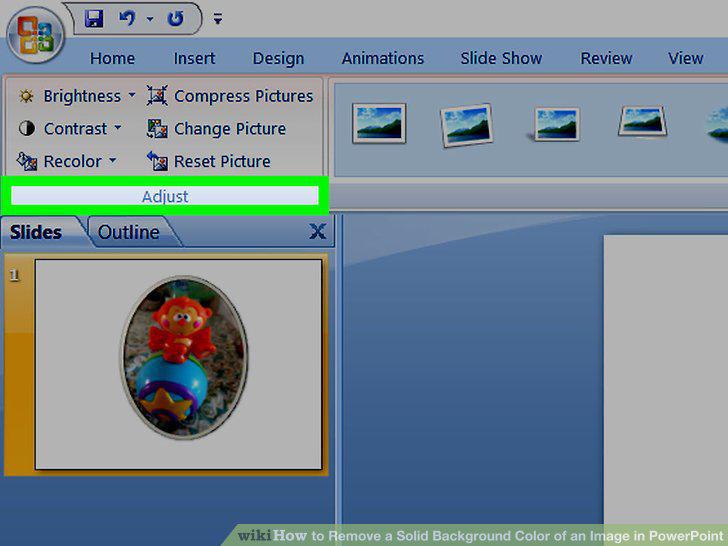The width and height of the screenshot is (728, 546).
Task: Click the Contrast label text
Action: (75, 129)
